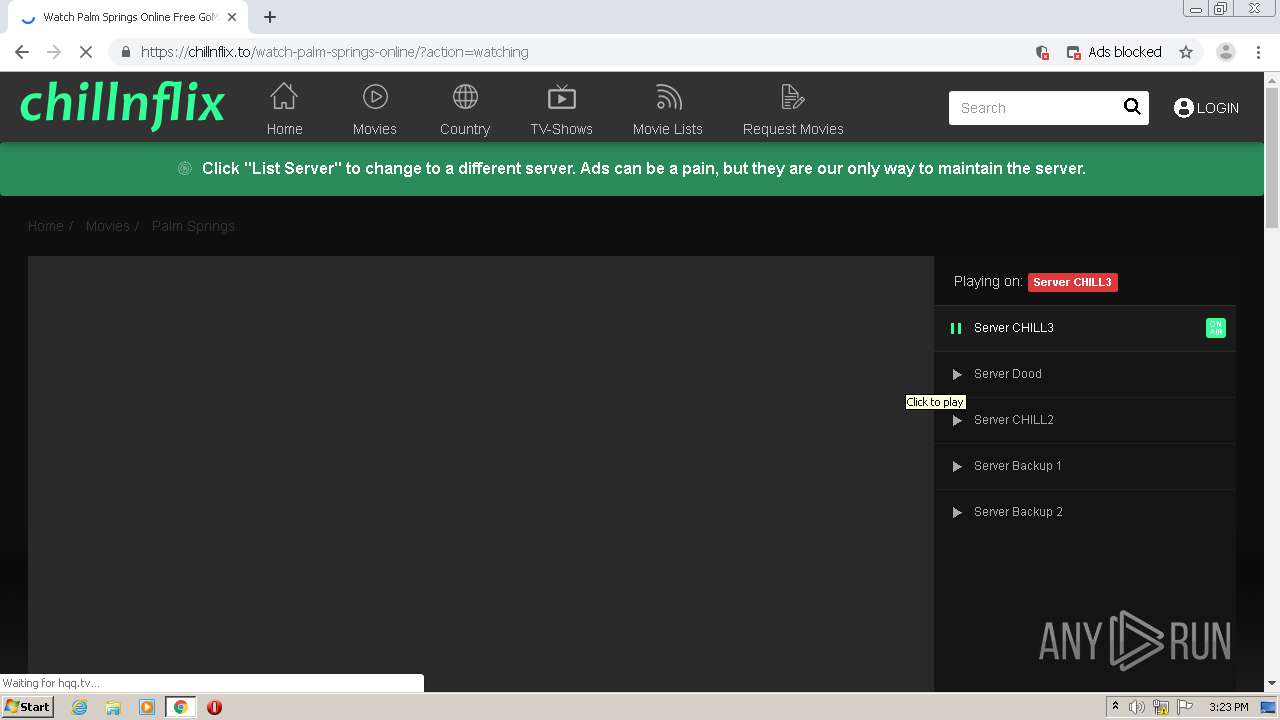Open File Explorer folder from taskbar
The width and height of the screenshot is (1280, 720).
[113, 707]
